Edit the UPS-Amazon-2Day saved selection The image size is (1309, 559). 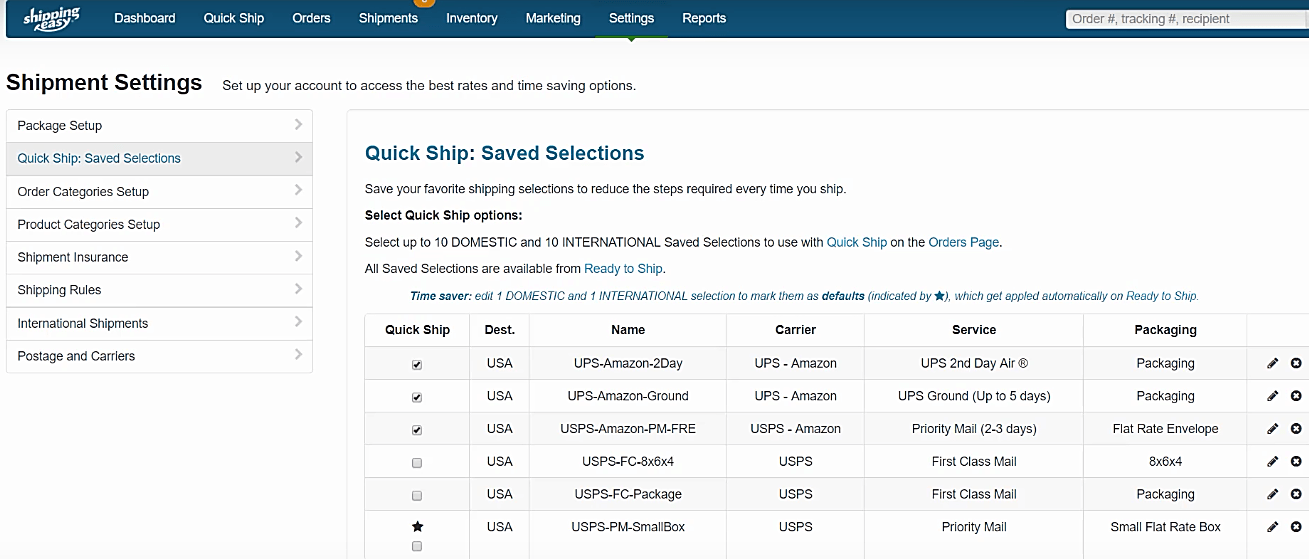pos(1273,363)
